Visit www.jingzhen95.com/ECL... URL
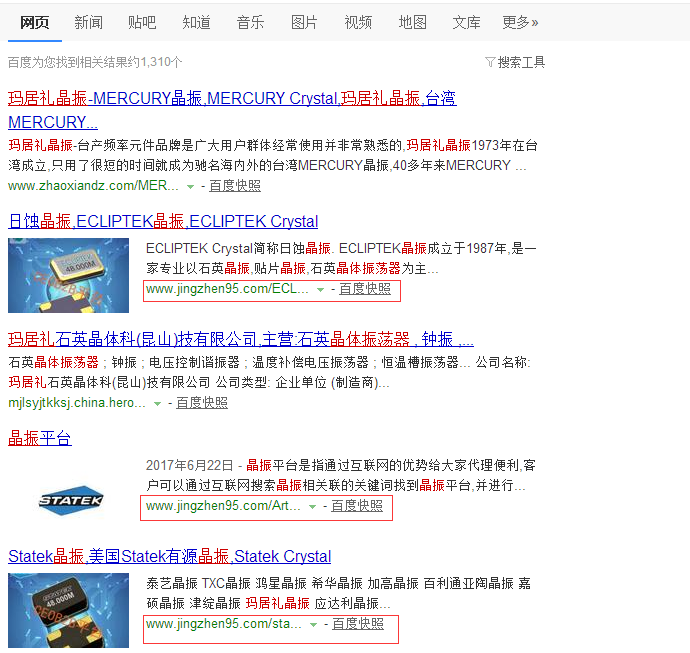690x653 pixels. pos(227,289)
